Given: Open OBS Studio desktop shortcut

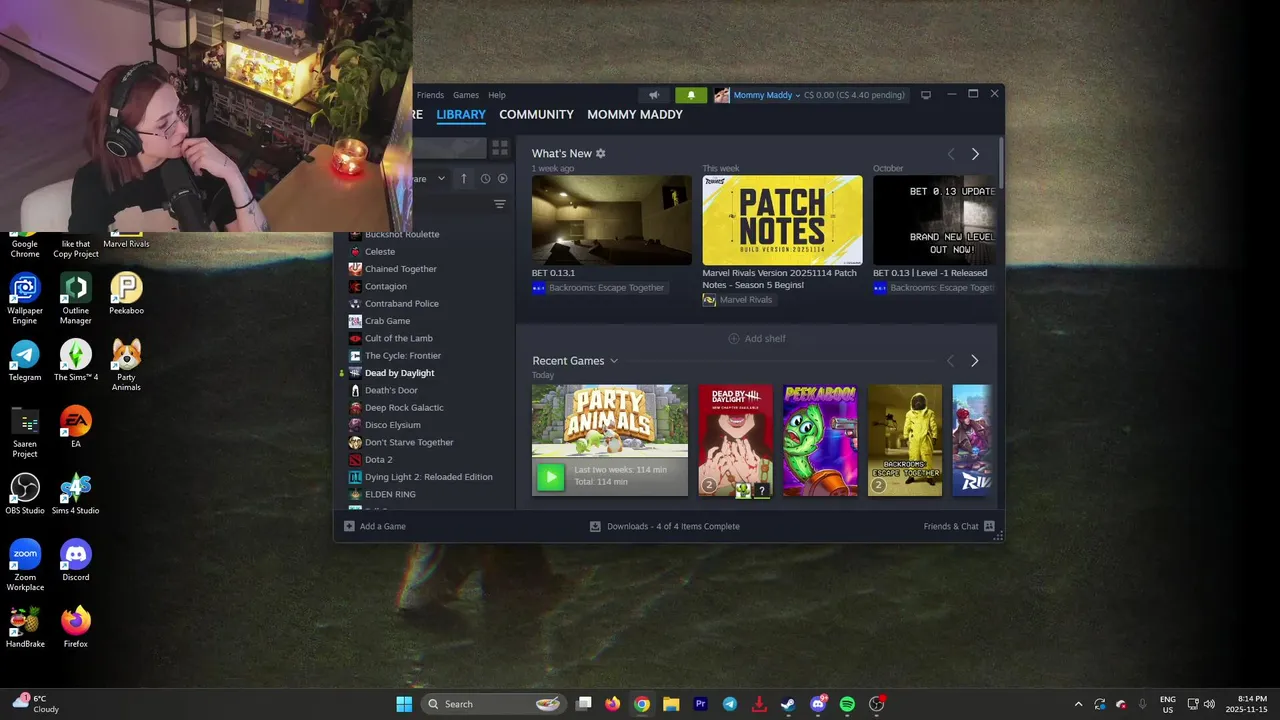Looking at the screenshot, I should pos(25,495).
